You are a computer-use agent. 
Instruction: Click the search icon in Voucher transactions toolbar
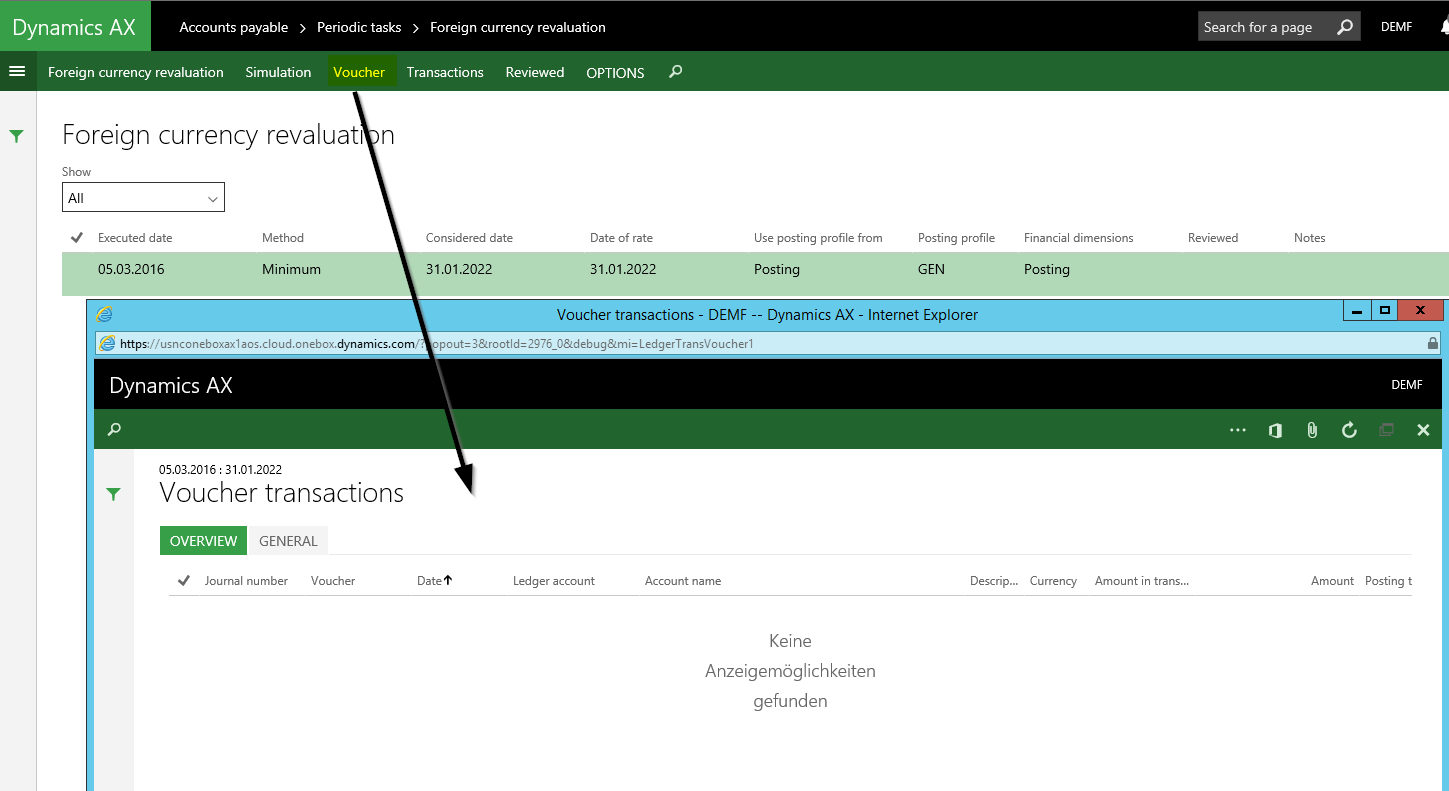point(115,429)
